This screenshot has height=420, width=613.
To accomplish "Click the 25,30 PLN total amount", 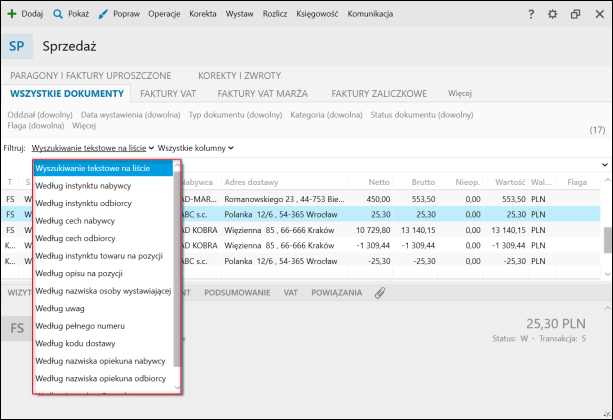I will [x=556, y=324].
